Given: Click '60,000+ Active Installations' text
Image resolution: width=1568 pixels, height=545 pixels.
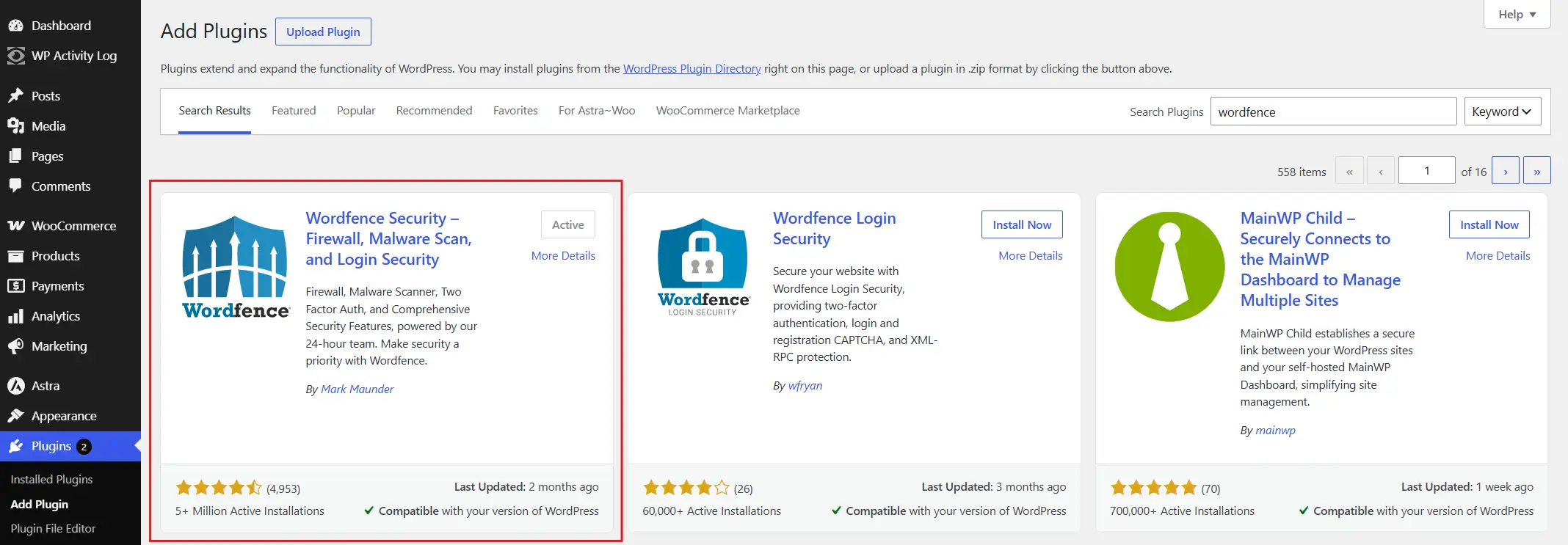Looking at the screenshot, I should click(x=712, y=511).
